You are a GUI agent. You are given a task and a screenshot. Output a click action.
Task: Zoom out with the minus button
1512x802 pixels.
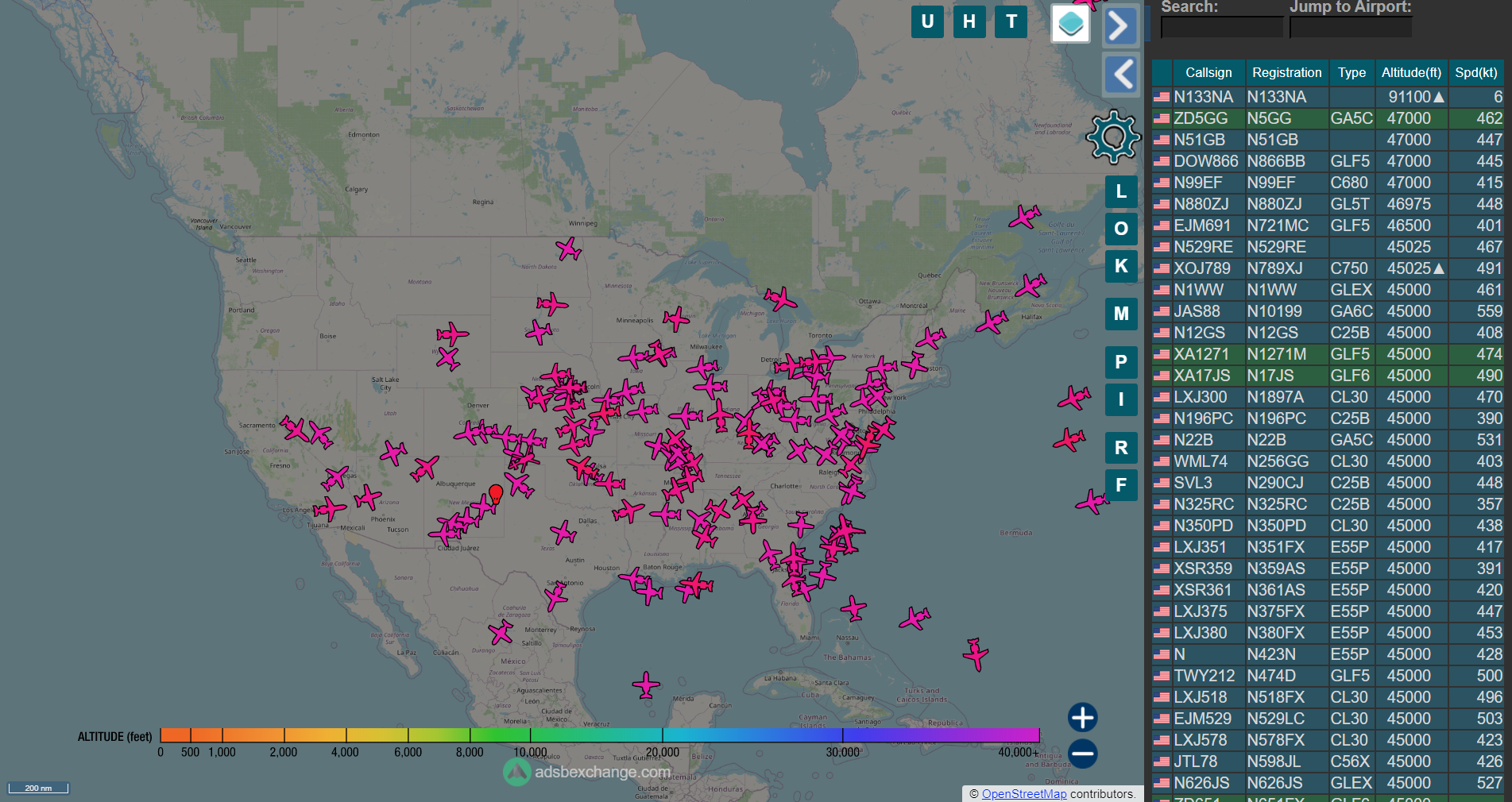(1082, 754)
